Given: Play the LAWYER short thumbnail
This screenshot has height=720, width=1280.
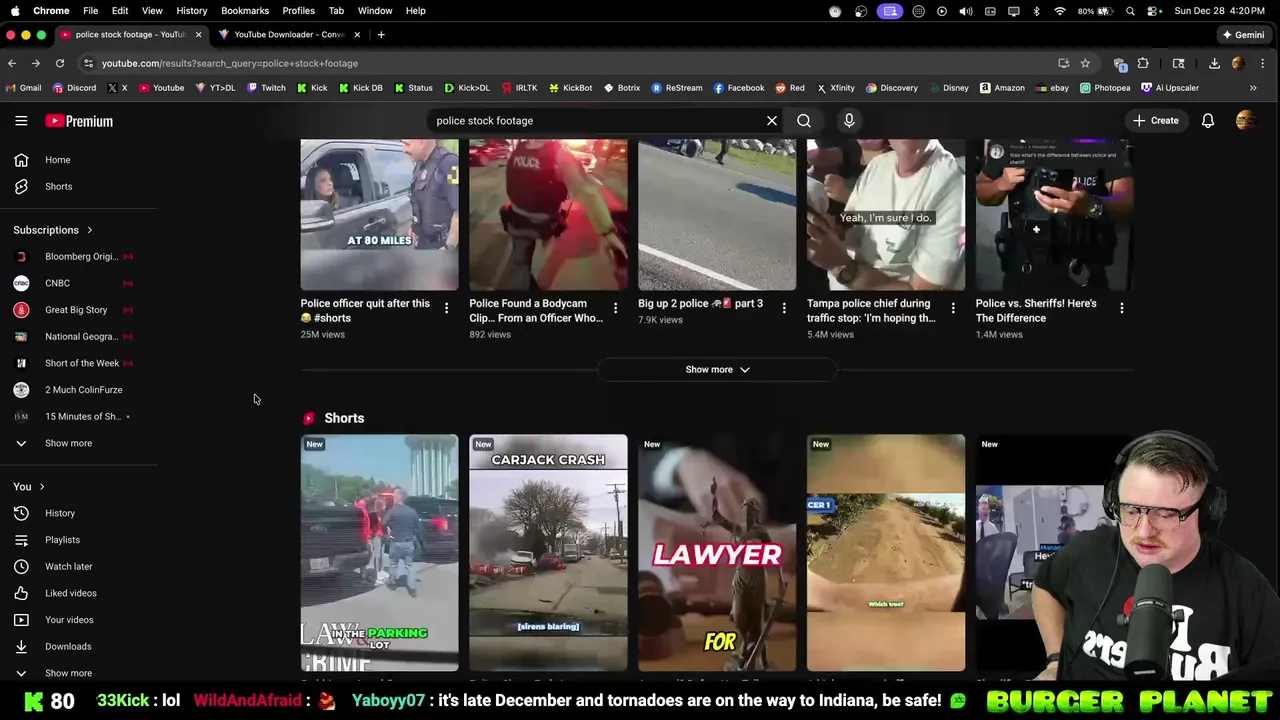Looking at the screenshot, I should pyautogui.click(x=717, y=552).
